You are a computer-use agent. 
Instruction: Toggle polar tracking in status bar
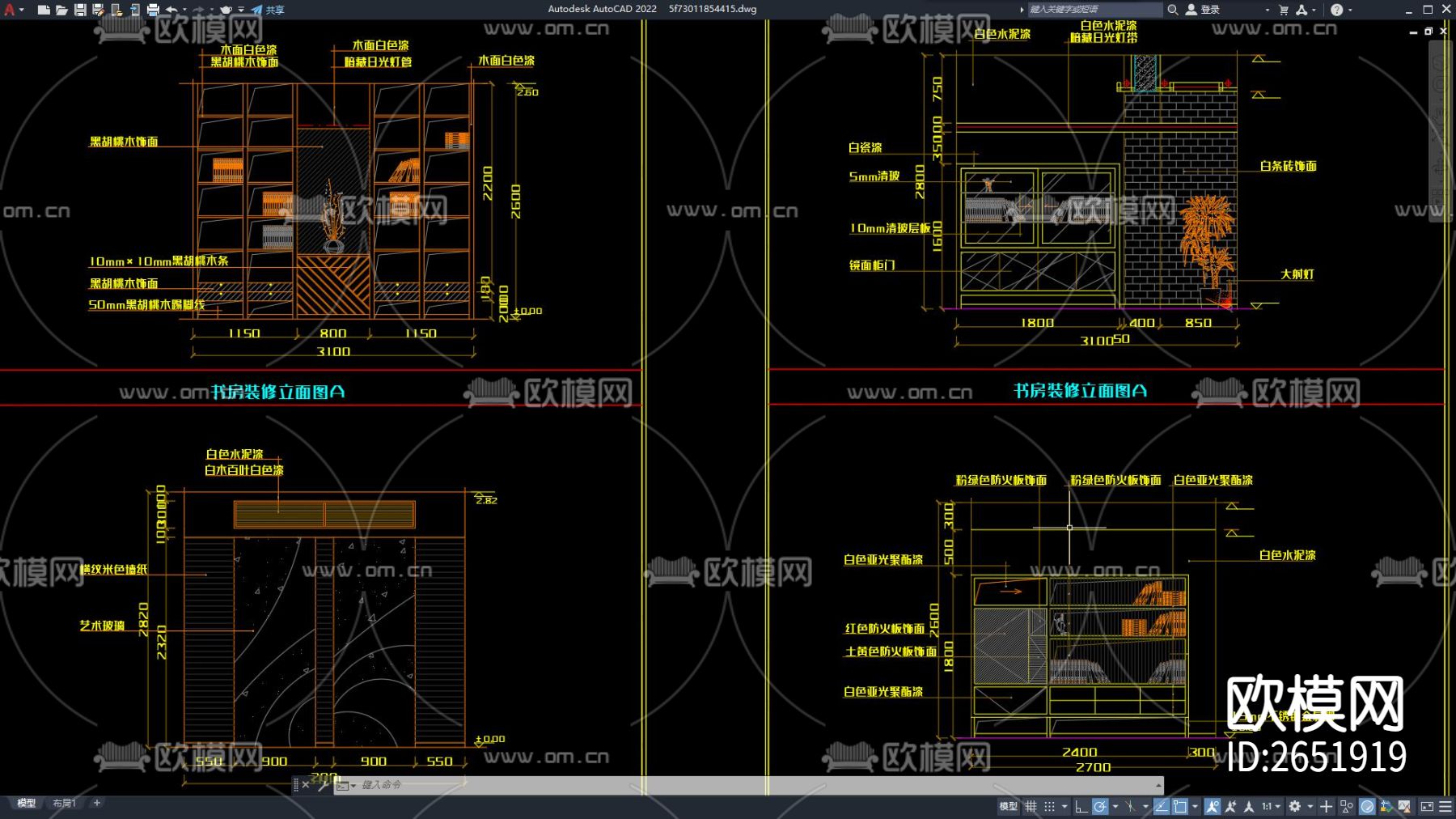tap(1100, 806)
